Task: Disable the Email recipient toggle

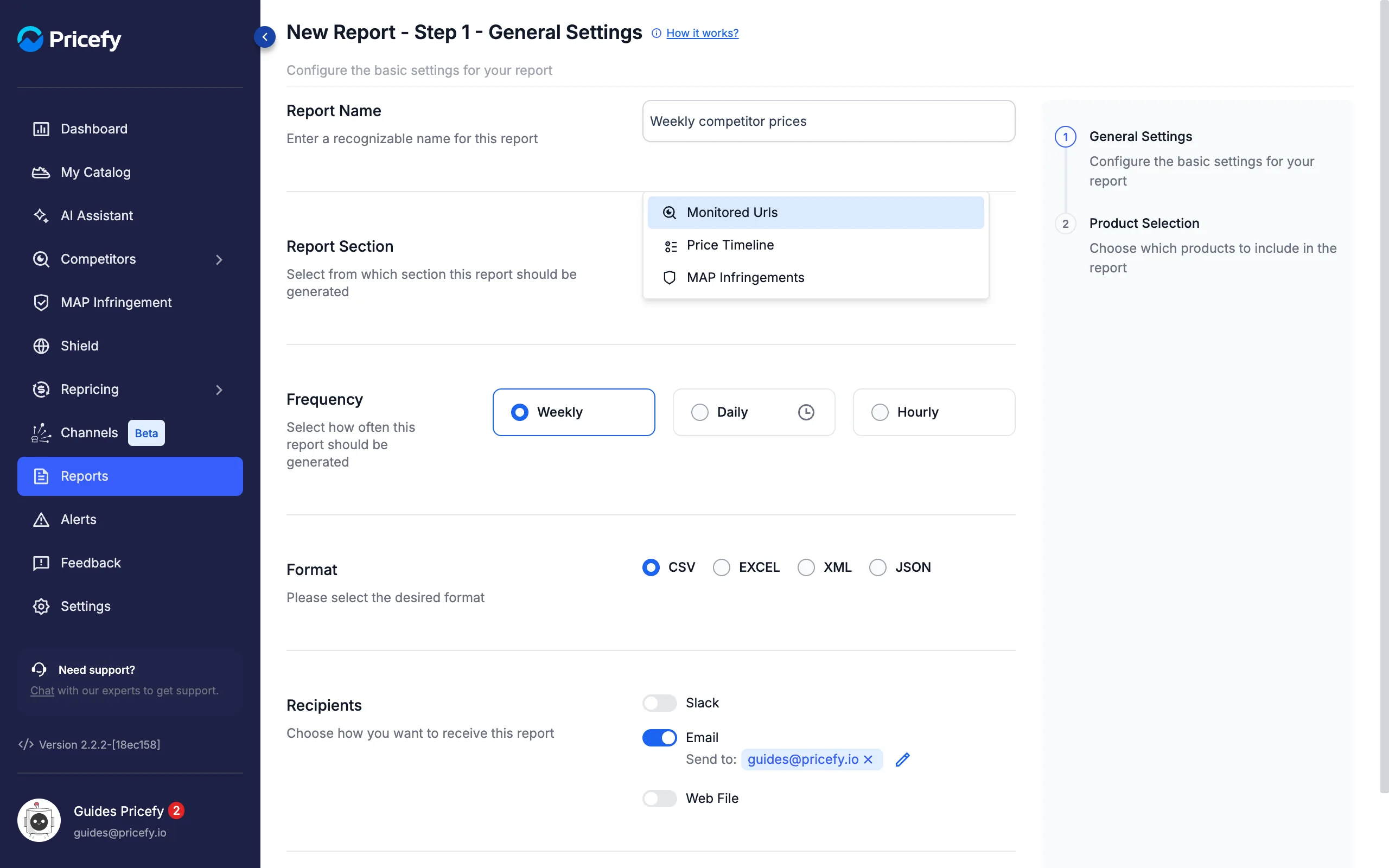Action: [659, 738]
